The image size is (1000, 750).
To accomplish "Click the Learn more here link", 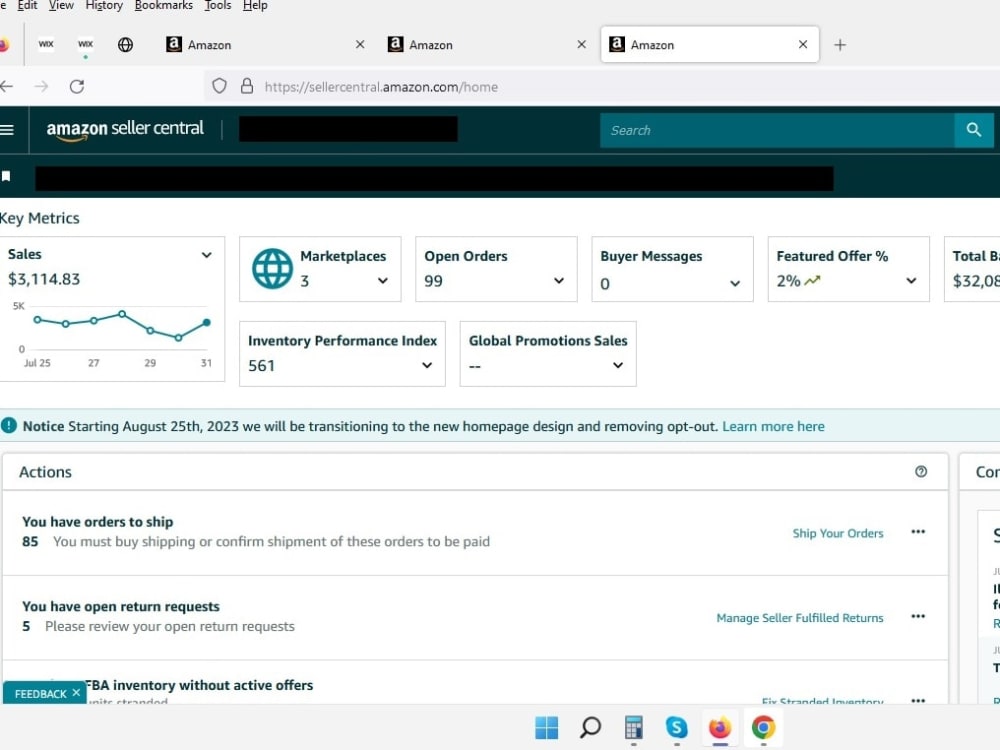I will (x=773, y=426).
